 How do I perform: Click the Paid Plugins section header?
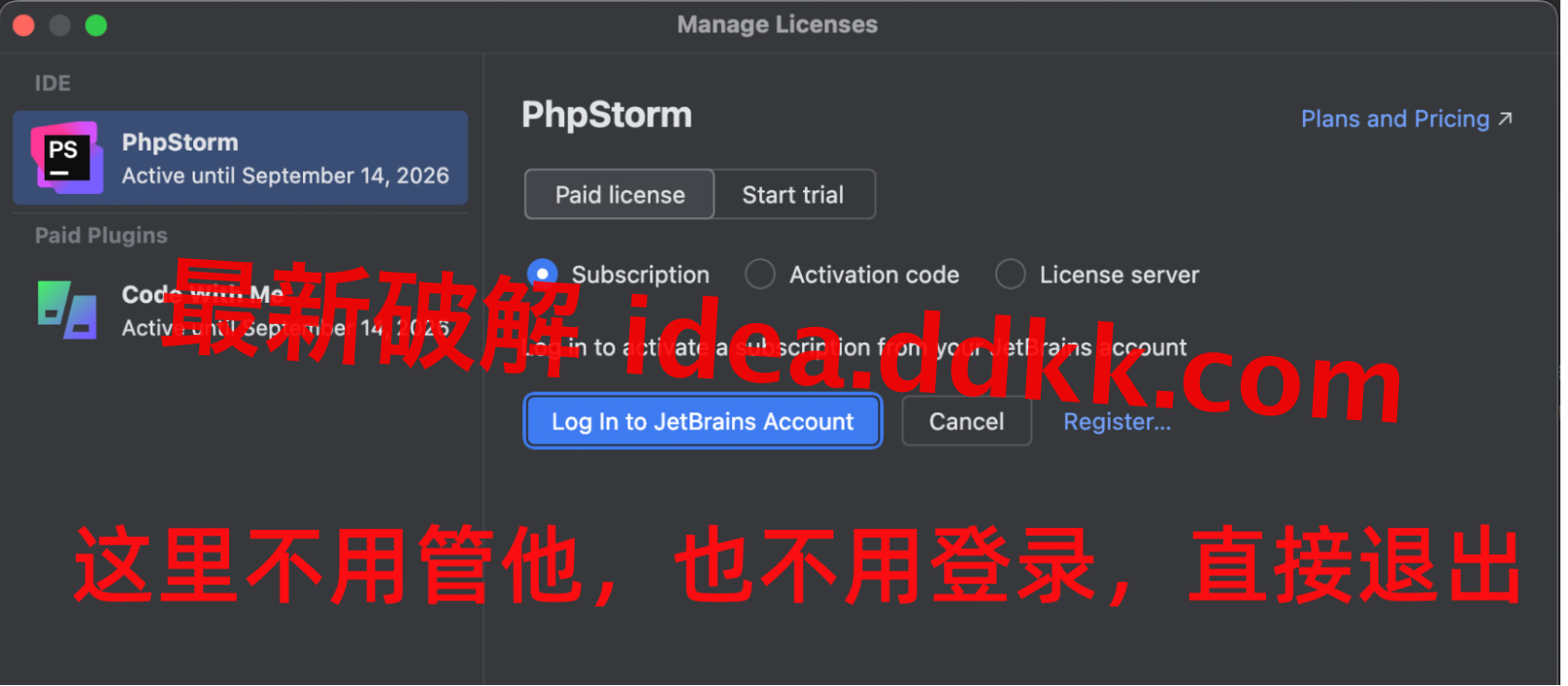tap(101, 236)
